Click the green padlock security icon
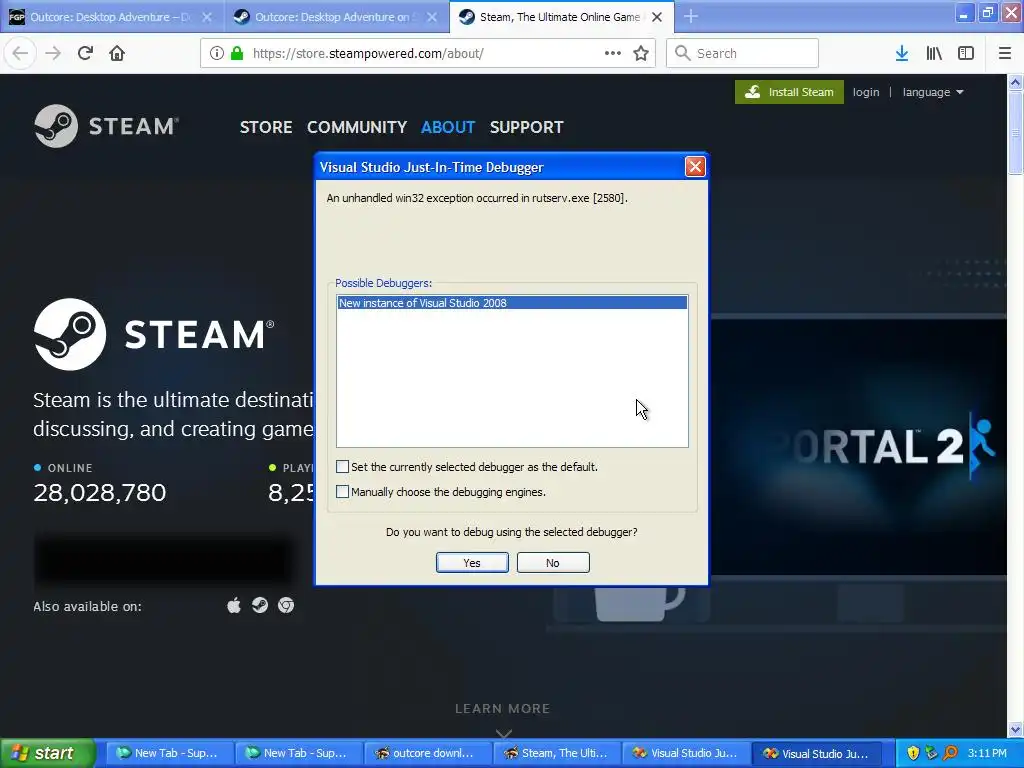The height and width of the screenshot is (768, 1024). 237,54
